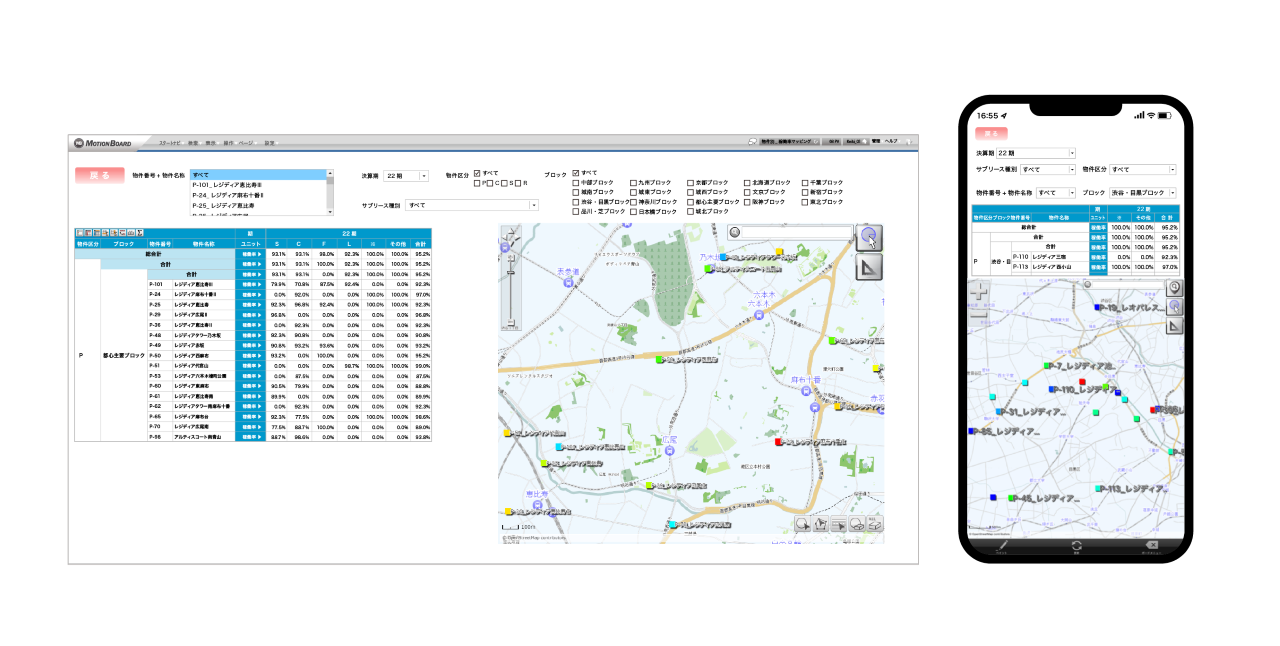This screenshot has width=1280, height=646.
Task: Tap the plus zoom-in button on phone map
Action: pos(979,291)
